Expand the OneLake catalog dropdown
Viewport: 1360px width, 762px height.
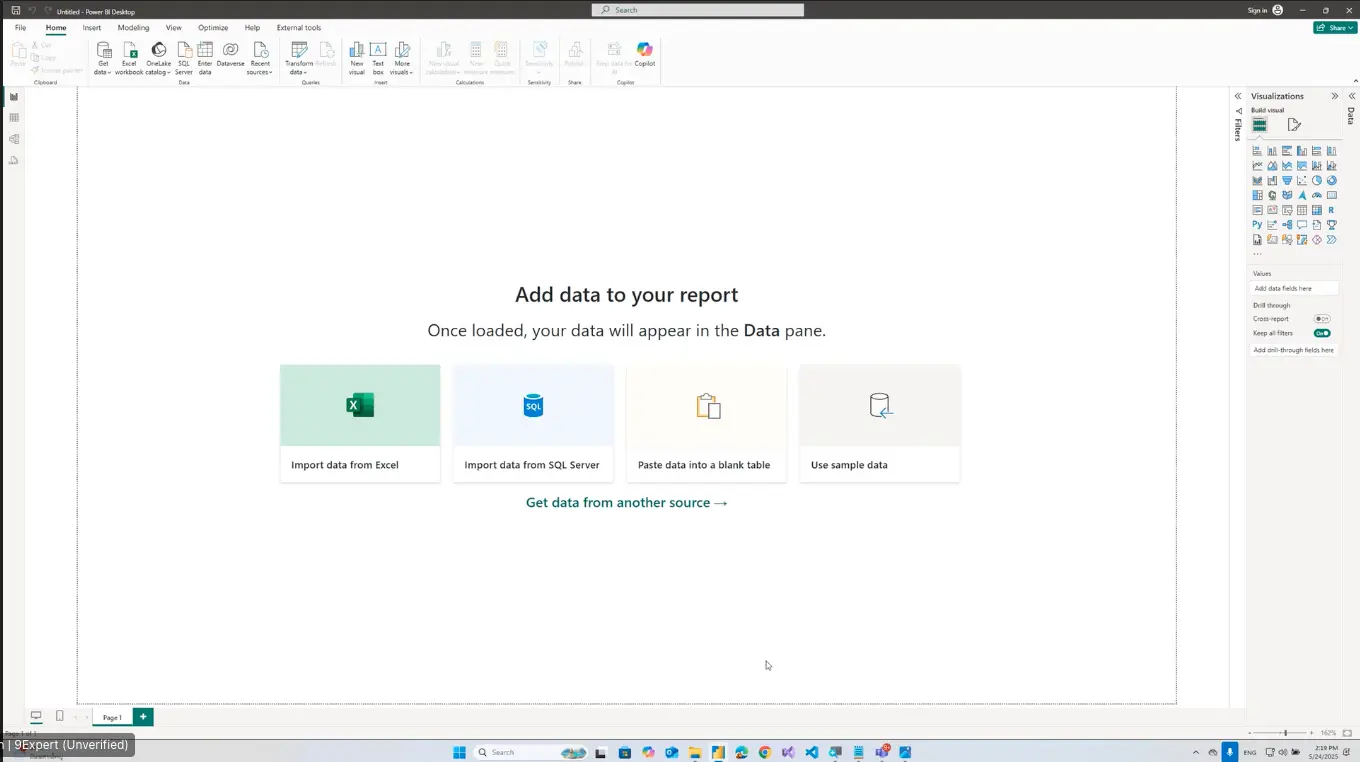158,59
